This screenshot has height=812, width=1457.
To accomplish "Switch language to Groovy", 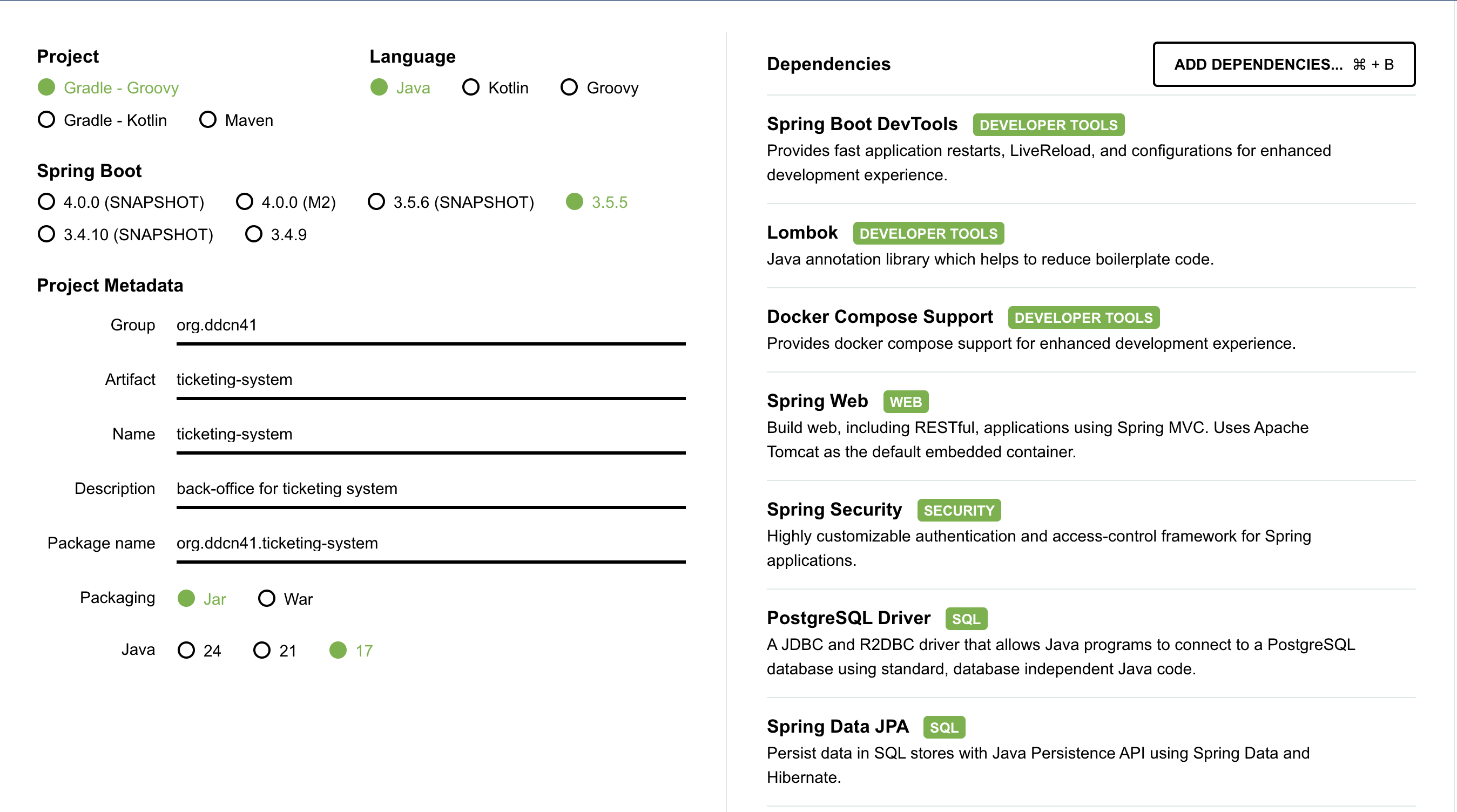I will 569,87.
